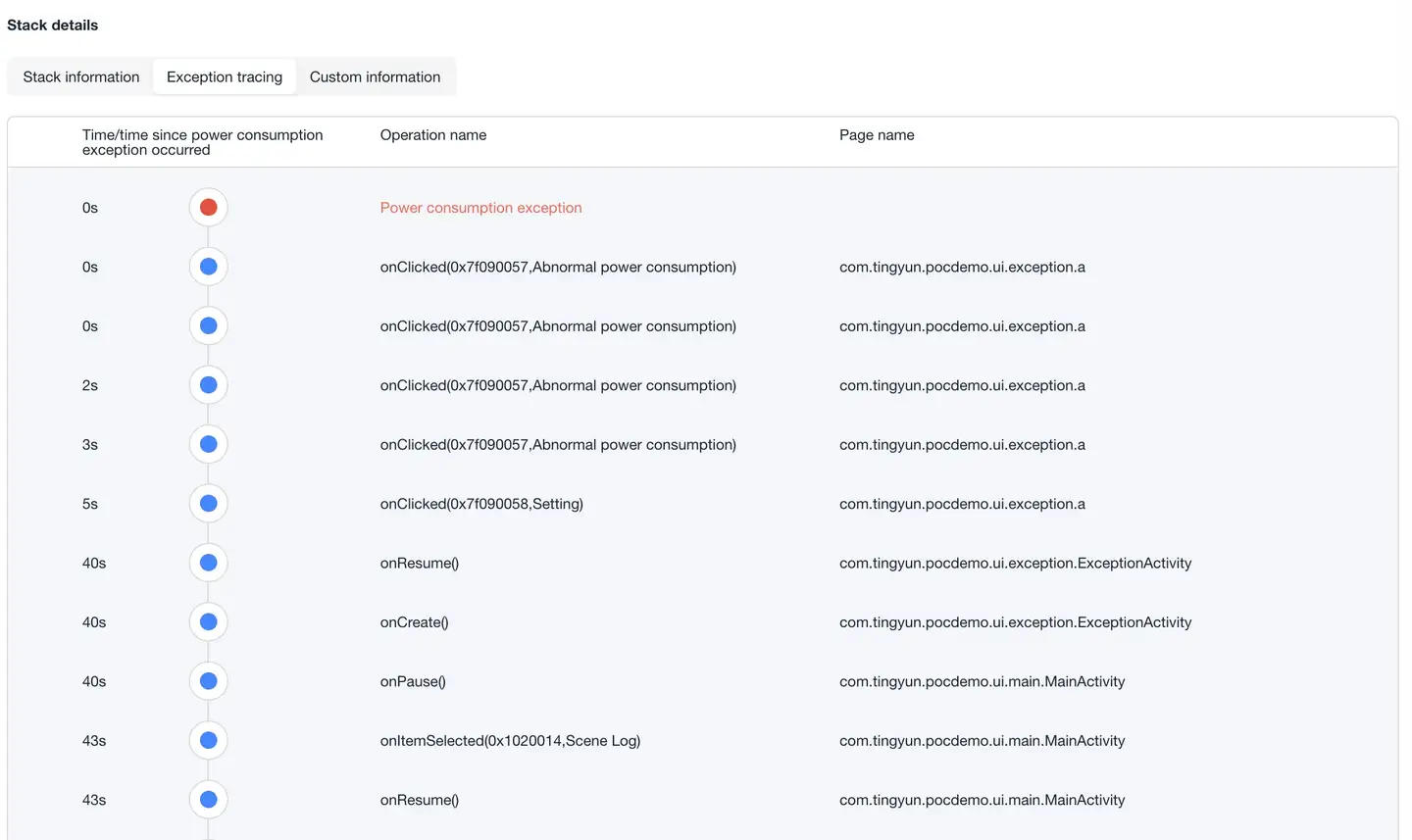Click the red Power consumption exception marker
The image size is (1412, 840).
[208, 208]
